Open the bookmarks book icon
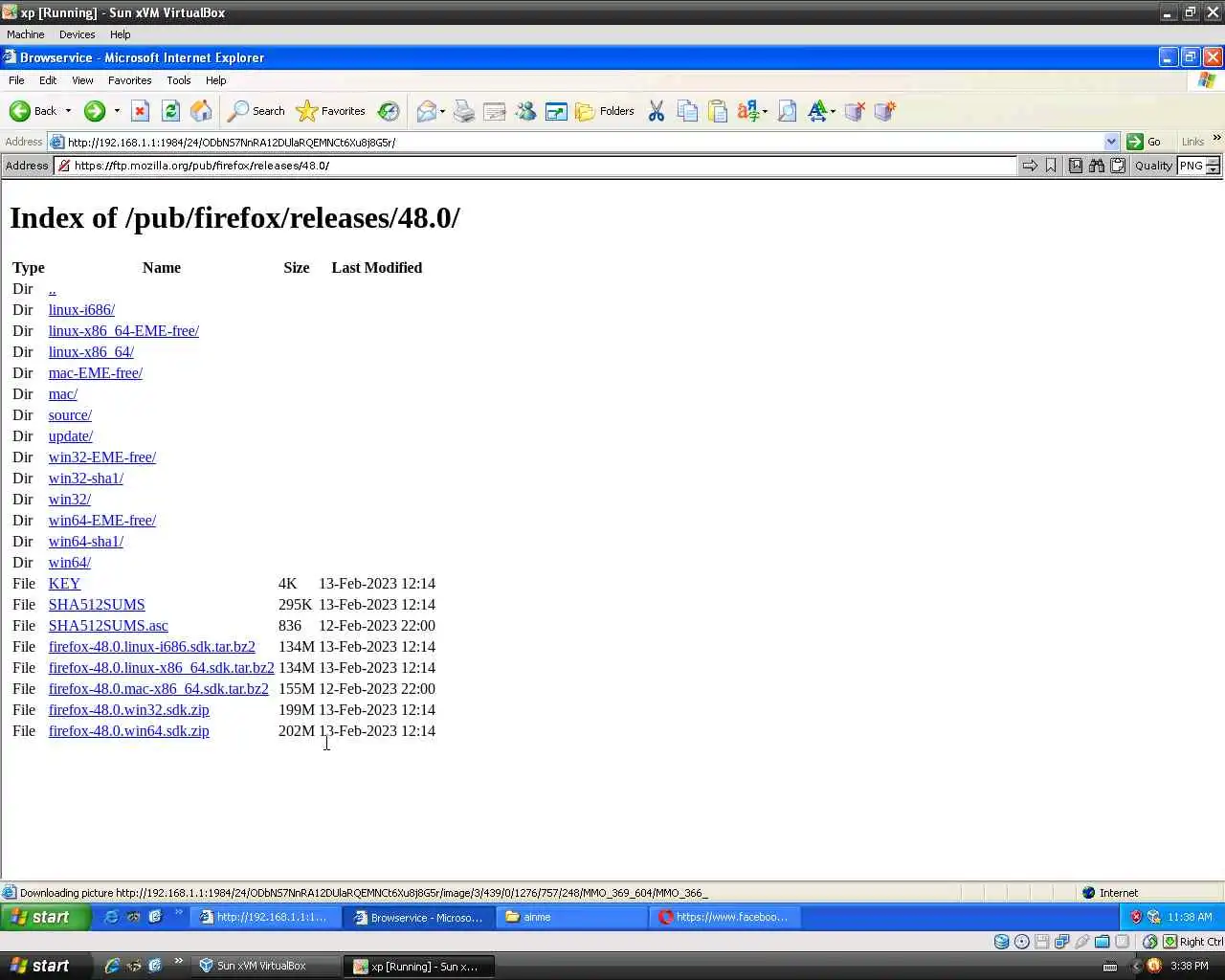The height and width of the screenshot is (980, 1225). click(1076, 166)
